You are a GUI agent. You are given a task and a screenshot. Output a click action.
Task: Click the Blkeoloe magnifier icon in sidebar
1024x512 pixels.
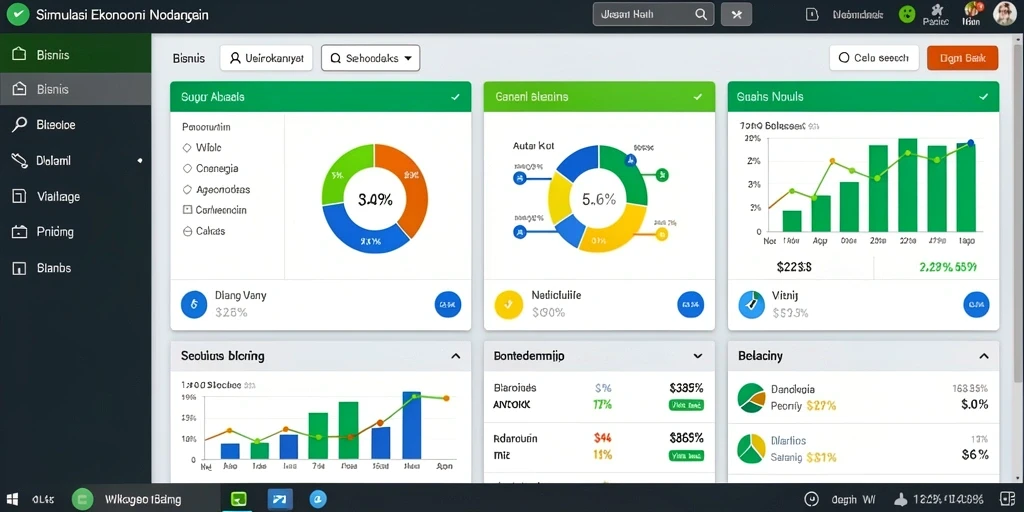point(20,125)
